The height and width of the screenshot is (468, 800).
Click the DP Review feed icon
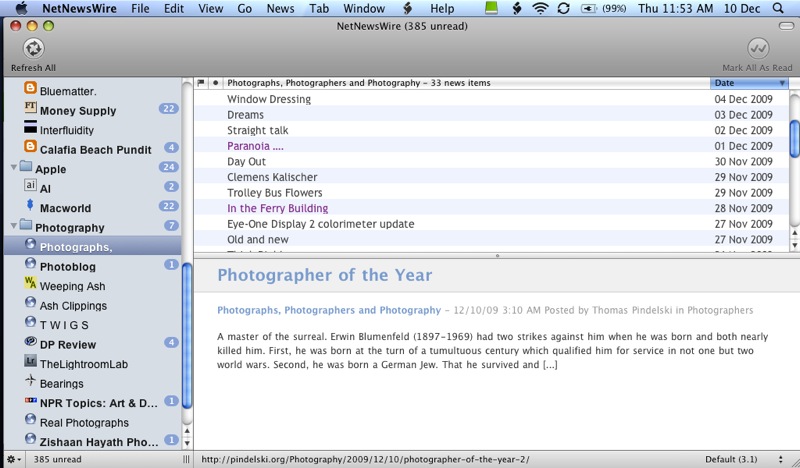click(31, 341)
